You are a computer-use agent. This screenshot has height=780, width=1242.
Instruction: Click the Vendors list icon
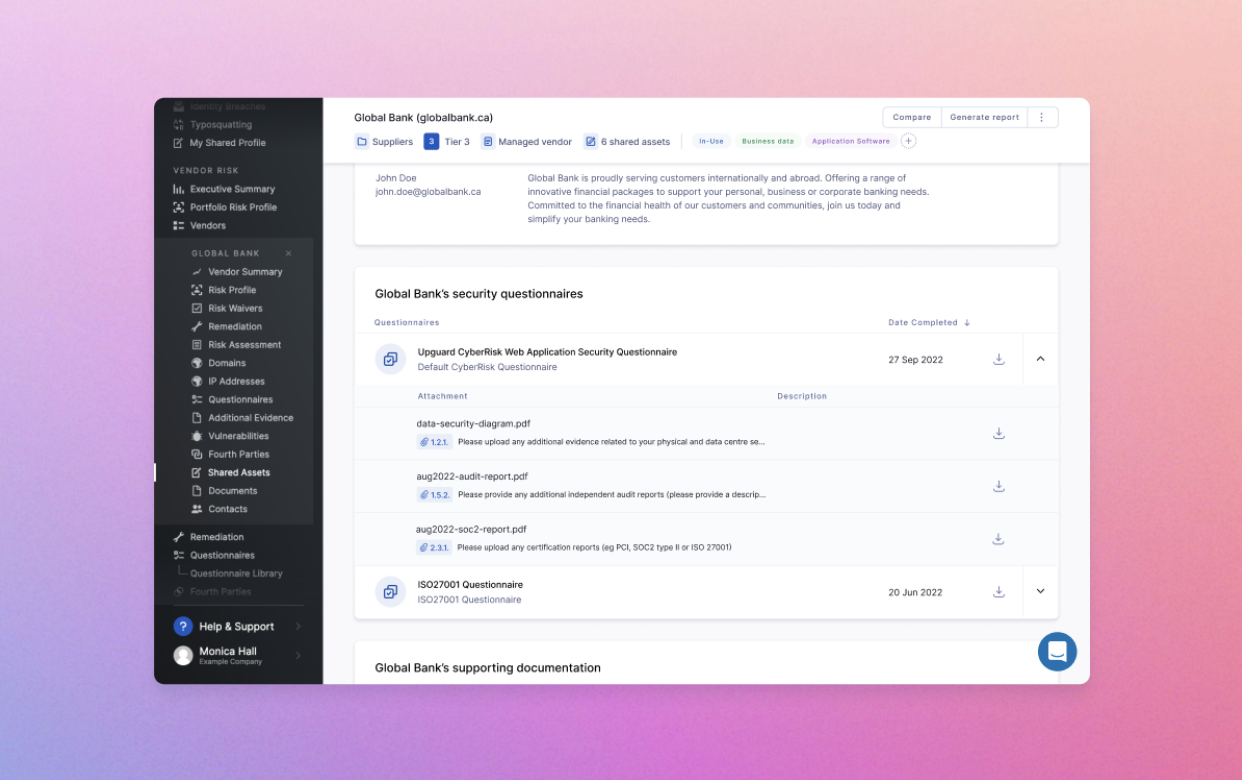pos(179,226)
